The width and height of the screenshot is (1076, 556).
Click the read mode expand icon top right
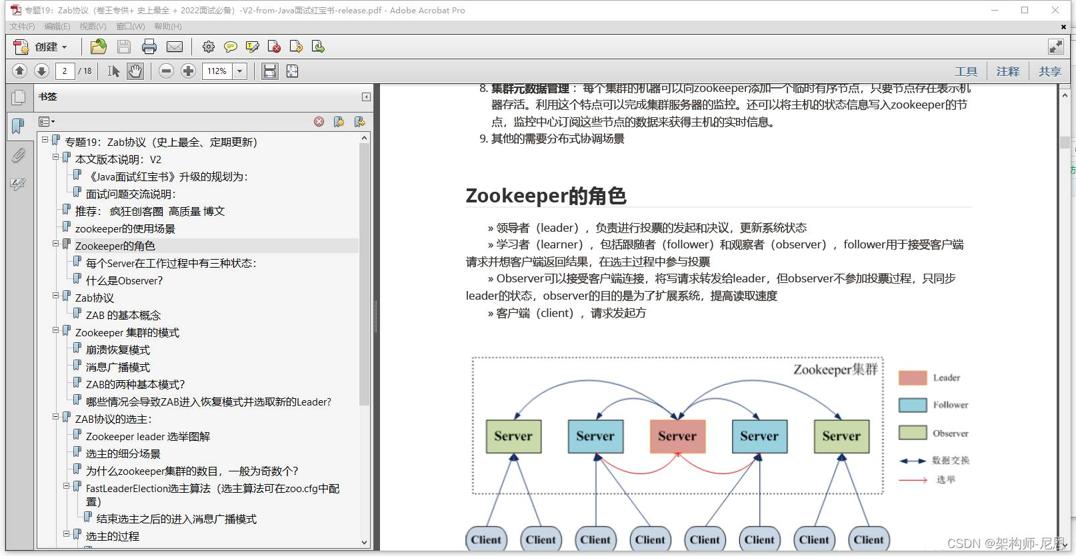point(1055,47)
